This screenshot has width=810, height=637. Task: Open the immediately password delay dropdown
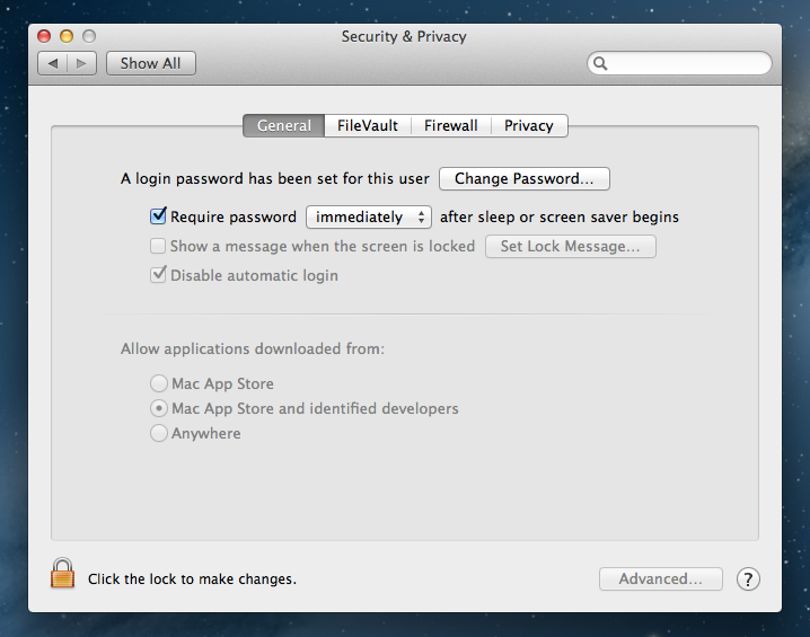(369, 217)
